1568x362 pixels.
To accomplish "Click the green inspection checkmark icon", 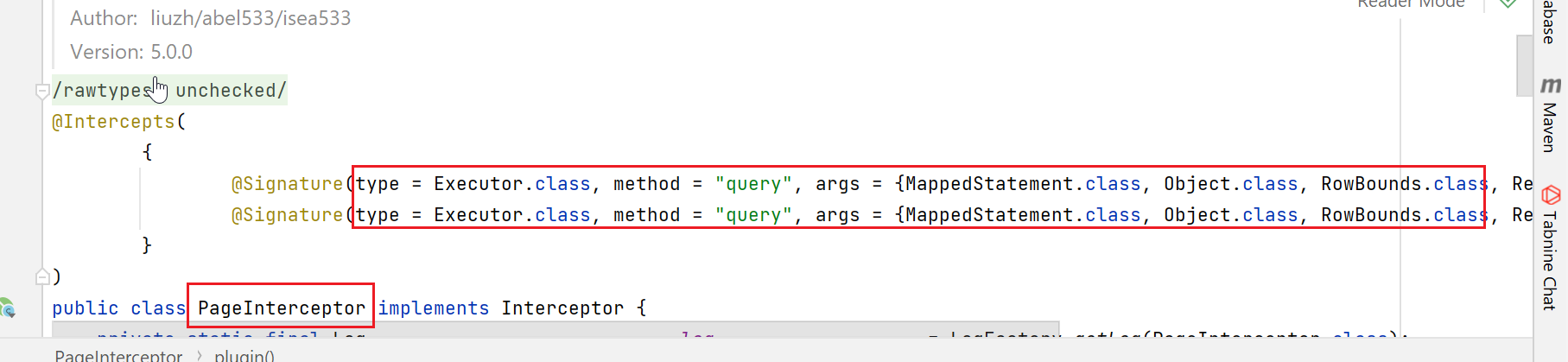I will [x=1508, y=3].
